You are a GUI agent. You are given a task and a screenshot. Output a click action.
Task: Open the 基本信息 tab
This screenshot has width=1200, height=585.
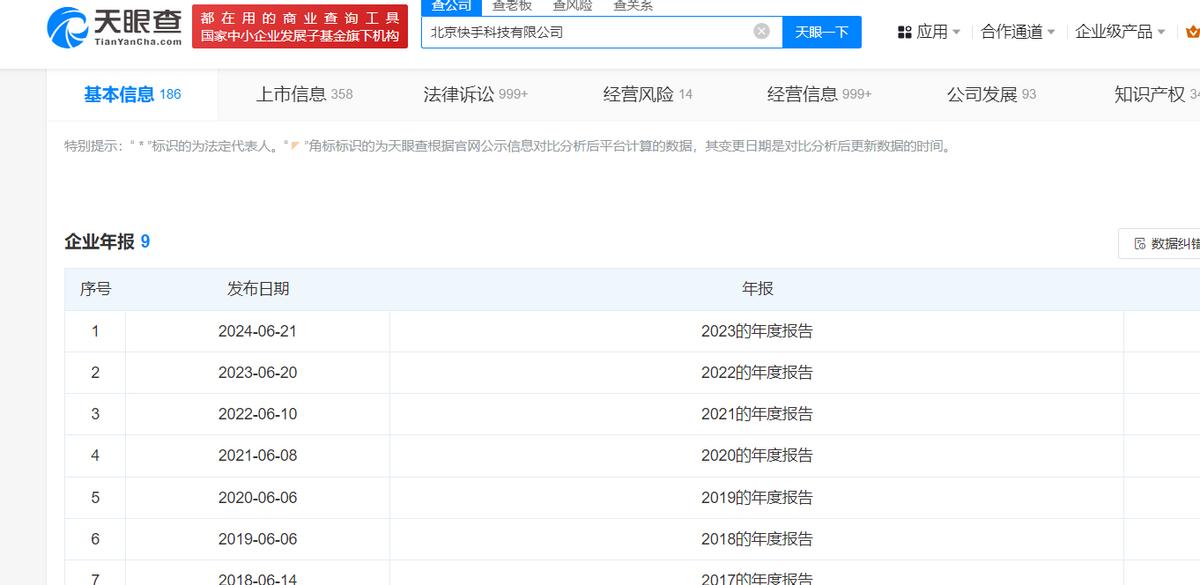coord(132,94)
